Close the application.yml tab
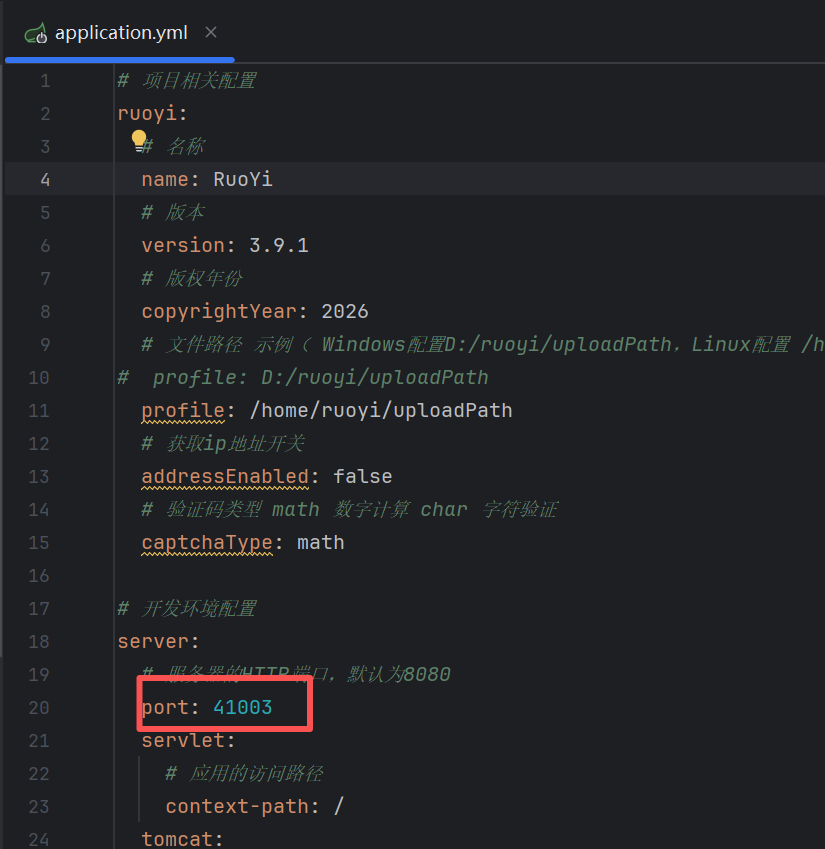The height and width of the screenshot is (849, 825). click(211, 32)
